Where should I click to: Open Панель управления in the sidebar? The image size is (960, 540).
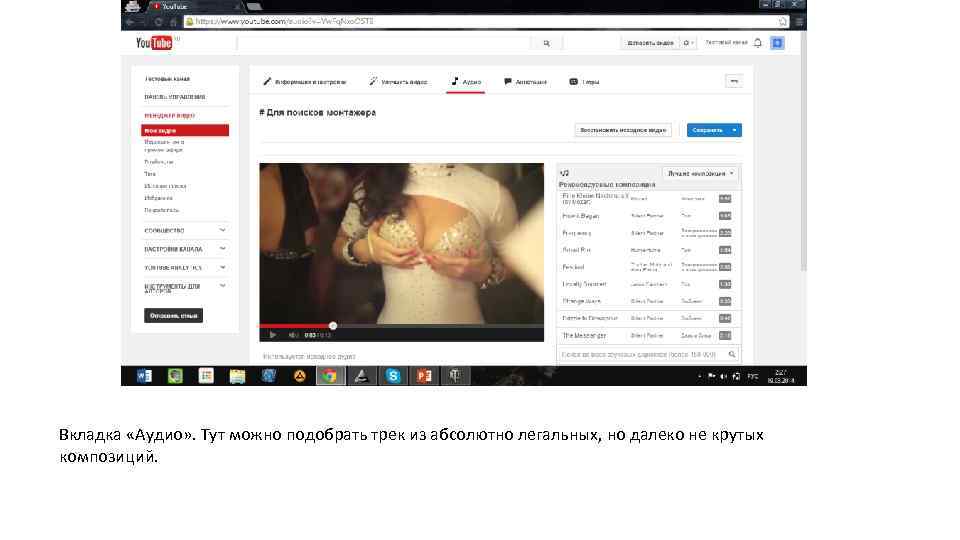point(174,97)
